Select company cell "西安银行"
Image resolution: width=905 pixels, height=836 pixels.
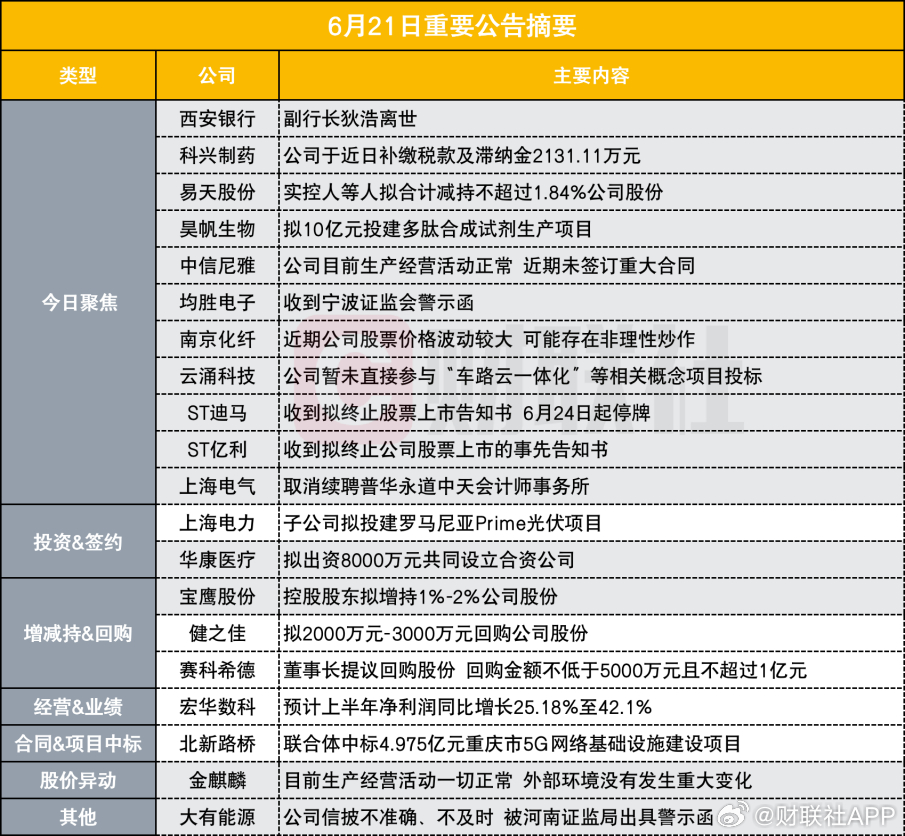[x=218, y=119]
